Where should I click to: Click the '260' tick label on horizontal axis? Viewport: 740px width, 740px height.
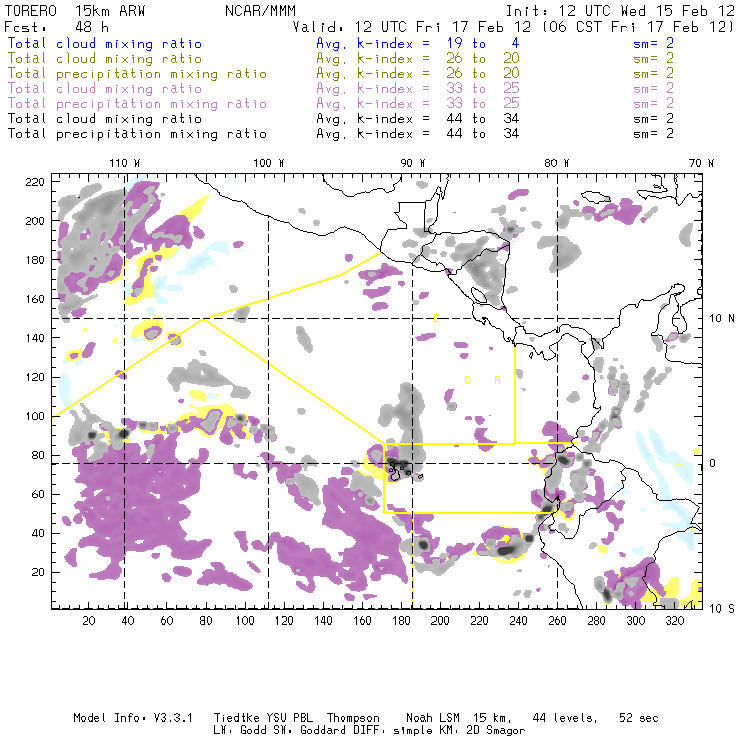tap(557, 621)
